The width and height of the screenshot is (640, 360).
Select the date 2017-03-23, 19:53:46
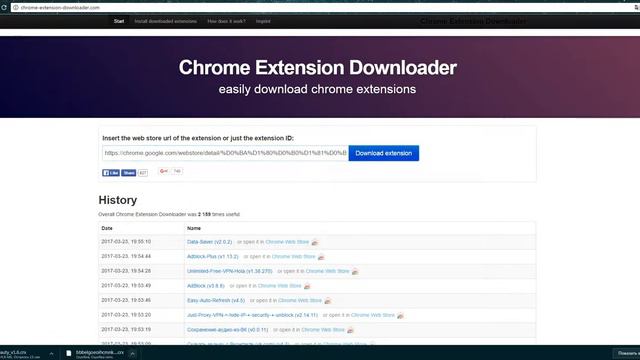pos(126,300)
